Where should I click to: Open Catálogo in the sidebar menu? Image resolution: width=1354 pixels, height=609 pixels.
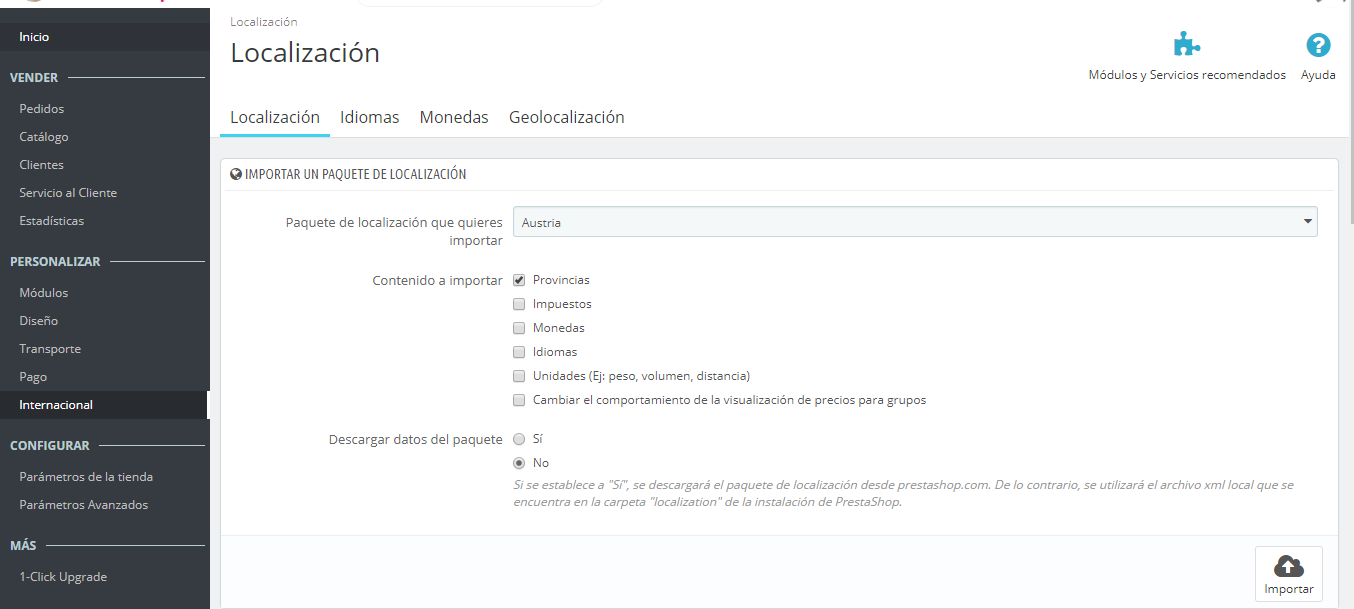[44, 137]
